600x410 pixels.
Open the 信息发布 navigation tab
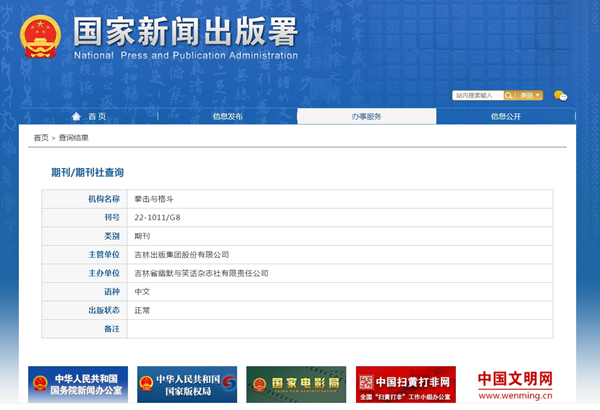tap(228, 116)
